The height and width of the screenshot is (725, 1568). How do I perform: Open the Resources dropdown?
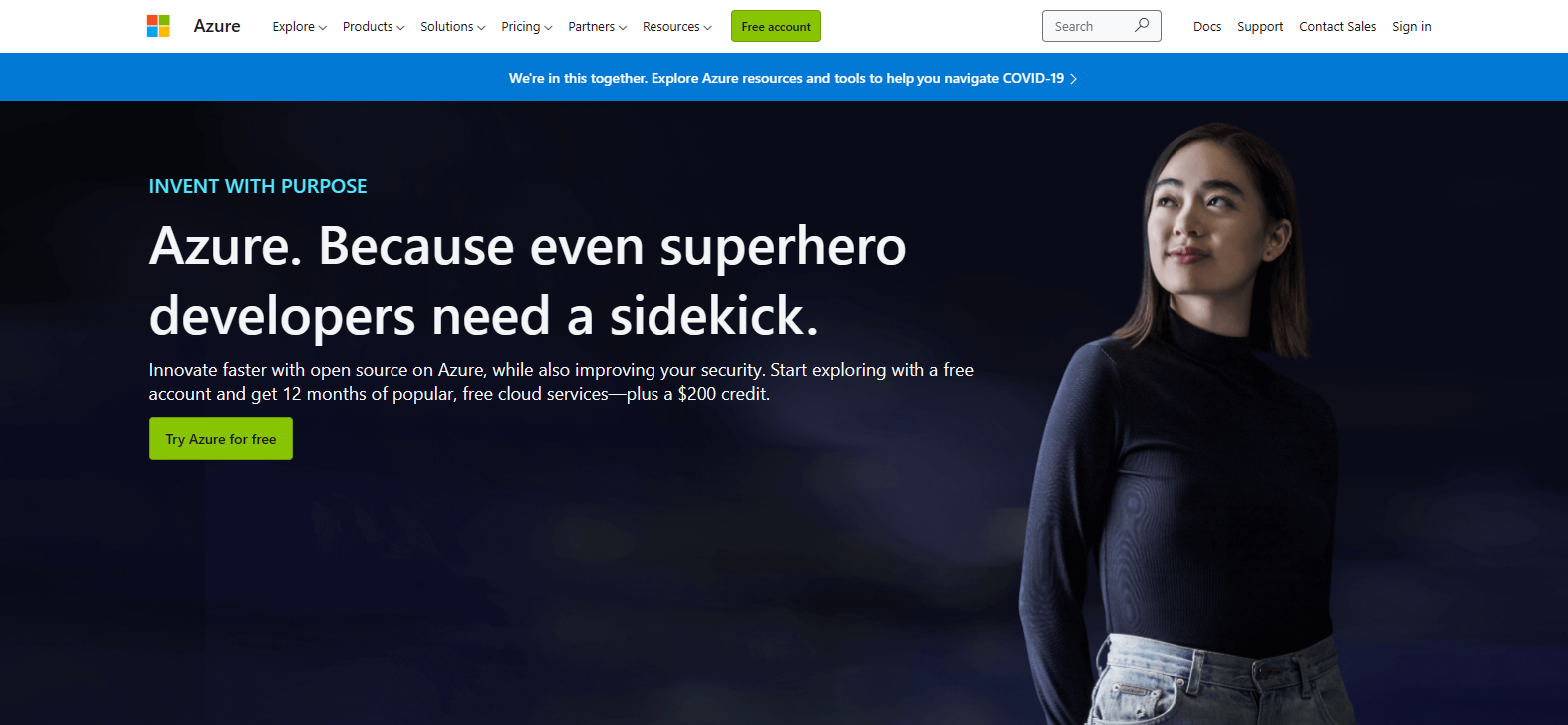pyautogui.click(x=677, y=27)
